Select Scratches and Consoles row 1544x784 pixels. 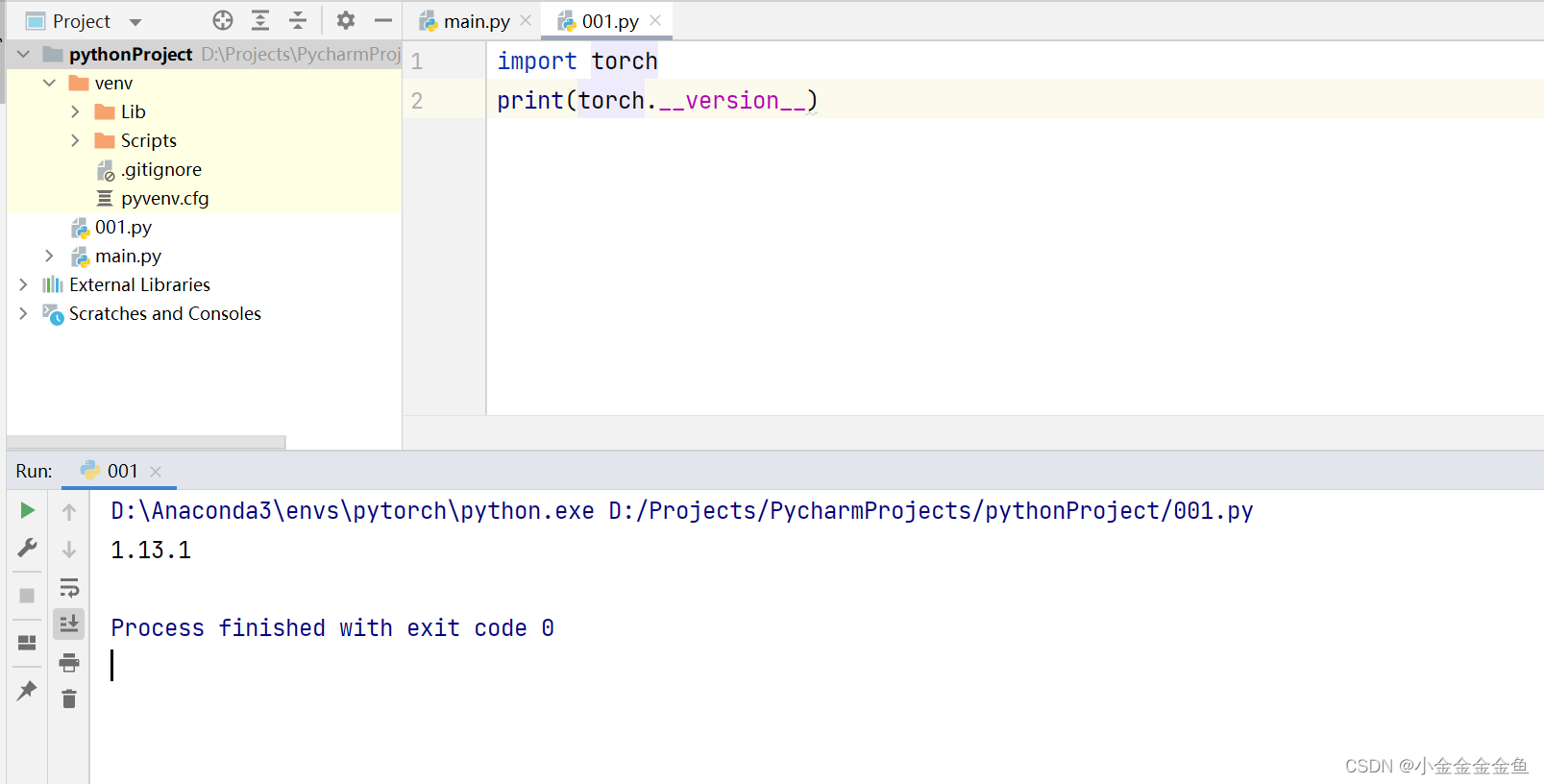204,314
